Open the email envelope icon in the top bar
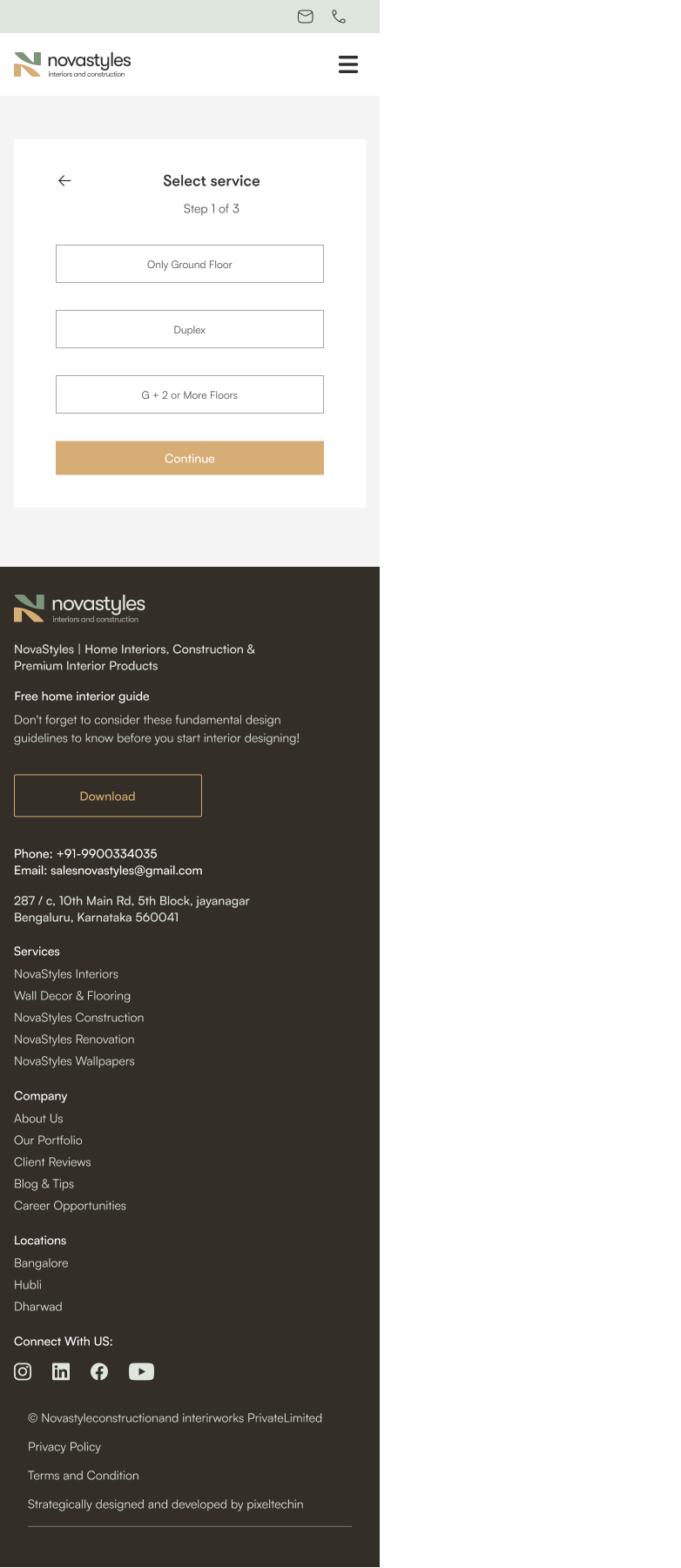The image size is (681, 1568). (x=306, y=17)
